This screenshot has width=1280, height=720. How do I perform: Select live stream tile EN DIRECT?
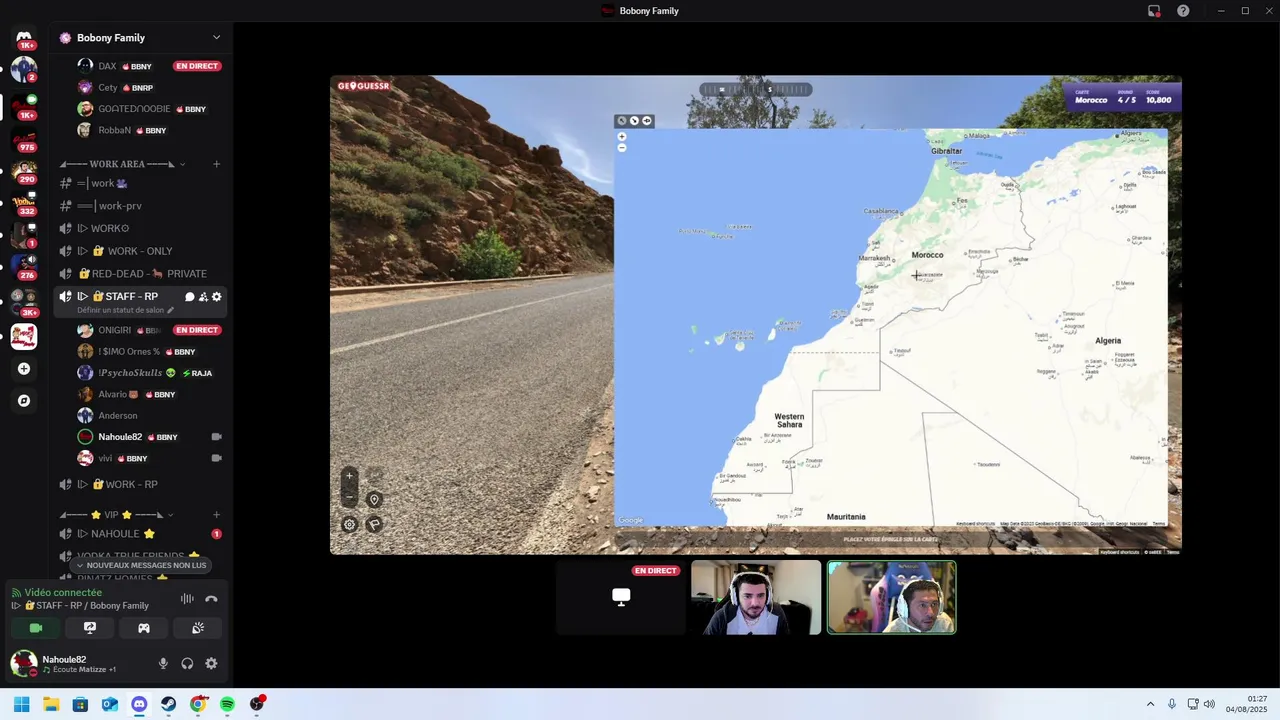pos(621,597)
